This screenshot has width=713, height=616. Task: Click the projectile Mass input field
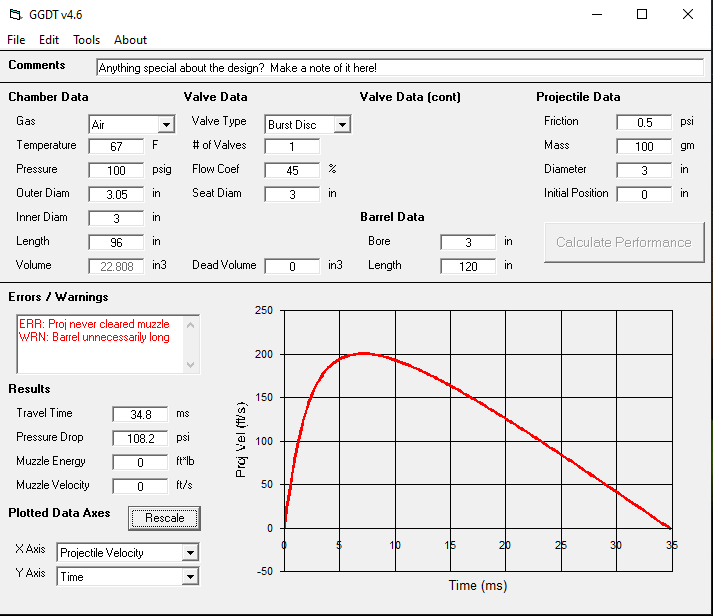[643, 146]
